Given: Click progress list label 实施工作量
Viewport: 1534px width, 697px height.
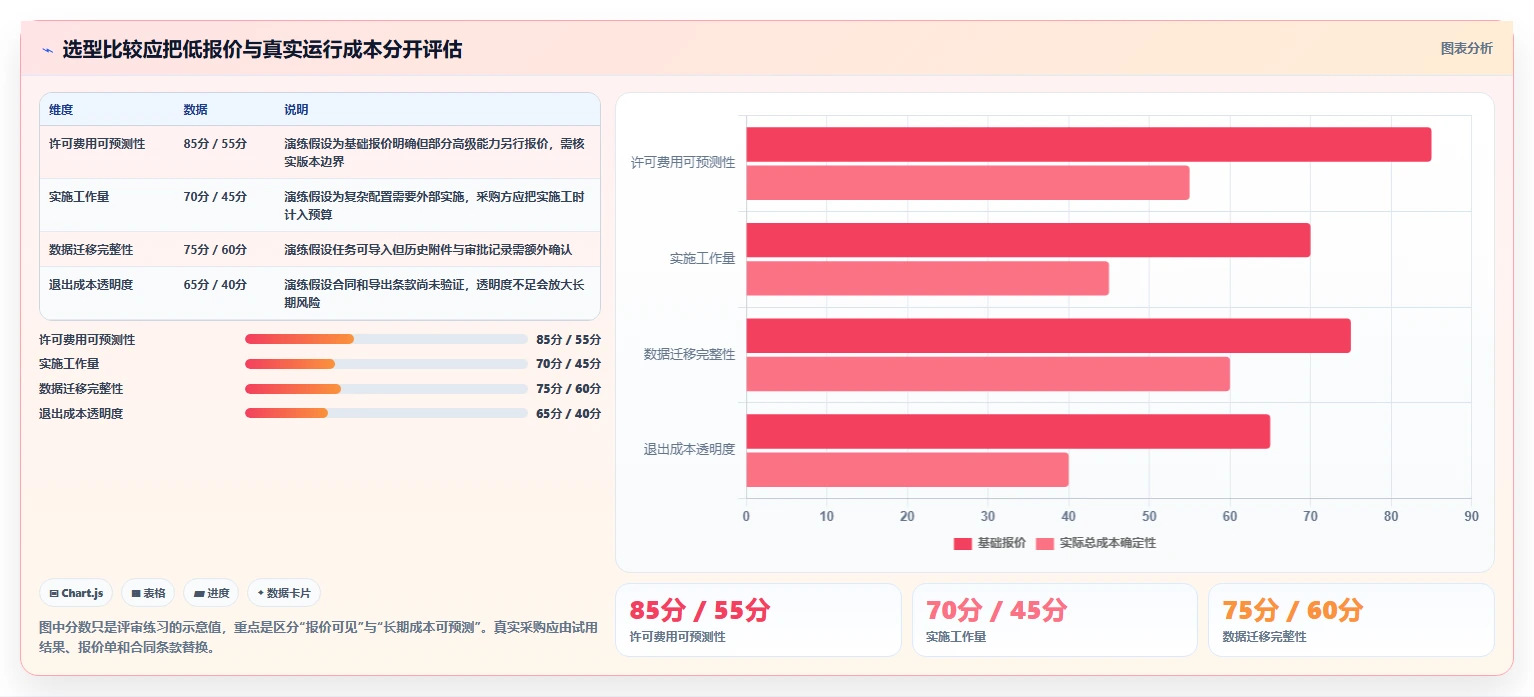Looking at the screenshot, I should point(69,364).
